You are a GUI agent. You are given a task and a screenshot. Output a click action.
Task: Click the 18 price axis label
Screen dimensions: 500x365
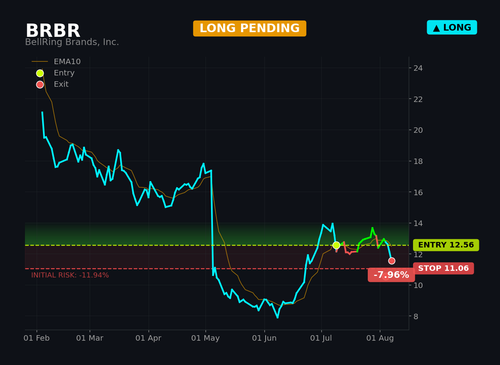(x=418, y=161)
